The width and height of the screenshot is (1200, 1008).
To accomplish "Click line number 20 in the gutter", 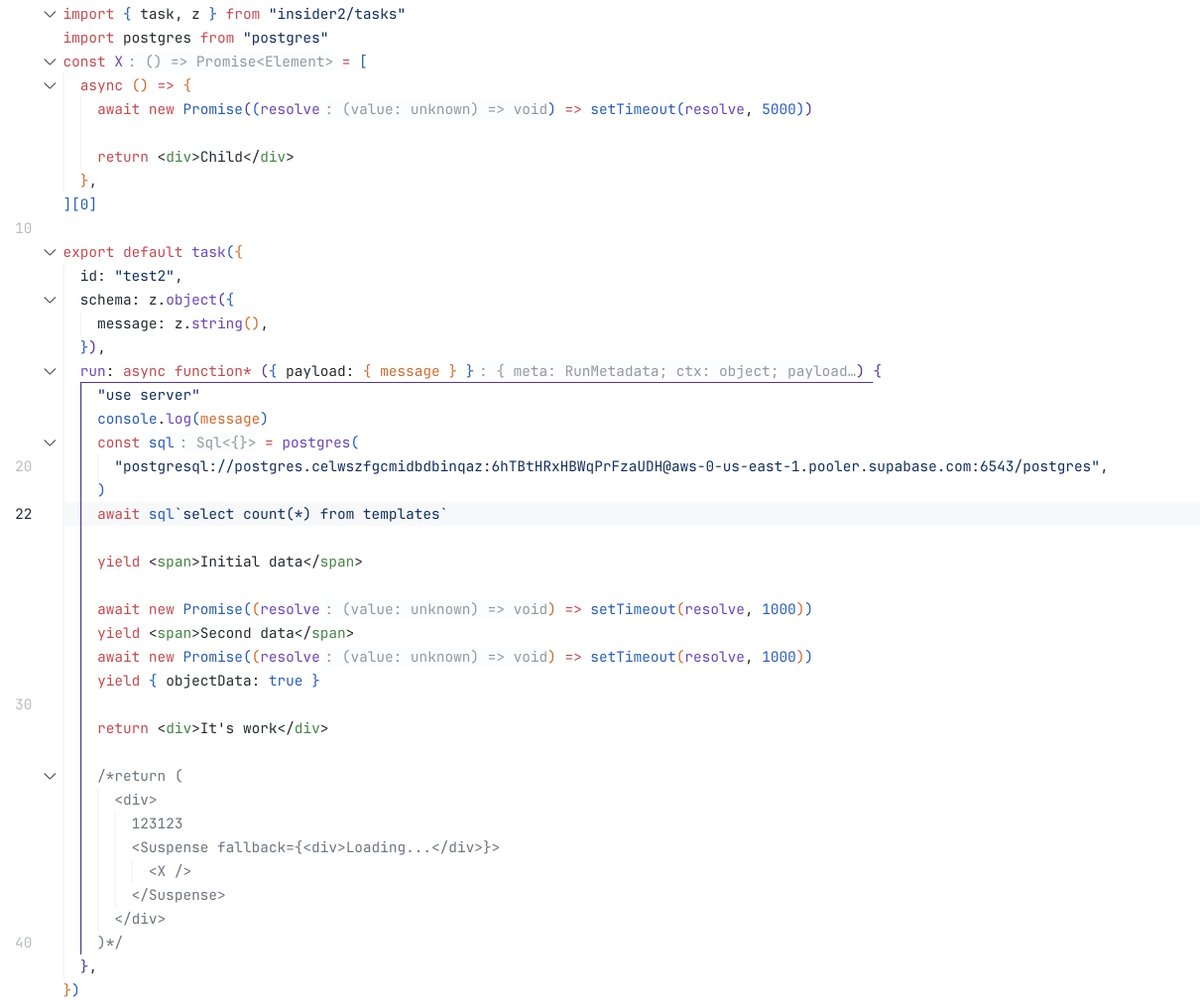I will click(x=23, y=466).
